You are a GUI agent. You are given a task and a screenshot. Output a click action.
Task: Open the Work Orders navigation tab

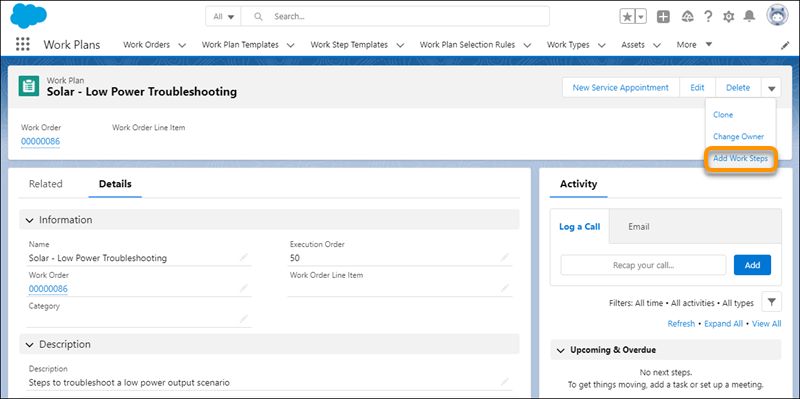[x=146, y=45]
